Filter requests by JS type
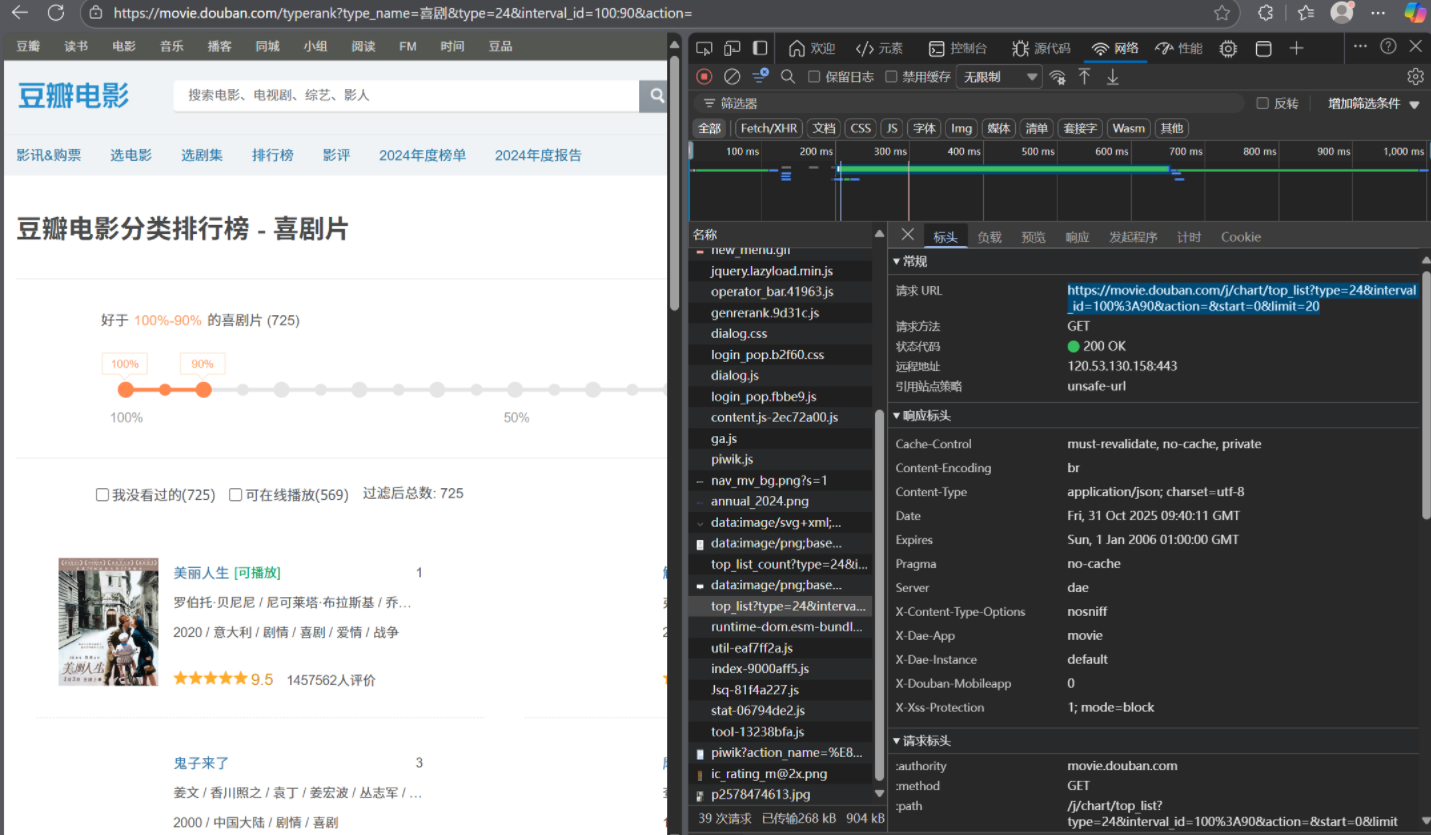This screenshot has height=835, width=1431. point(891,128)
